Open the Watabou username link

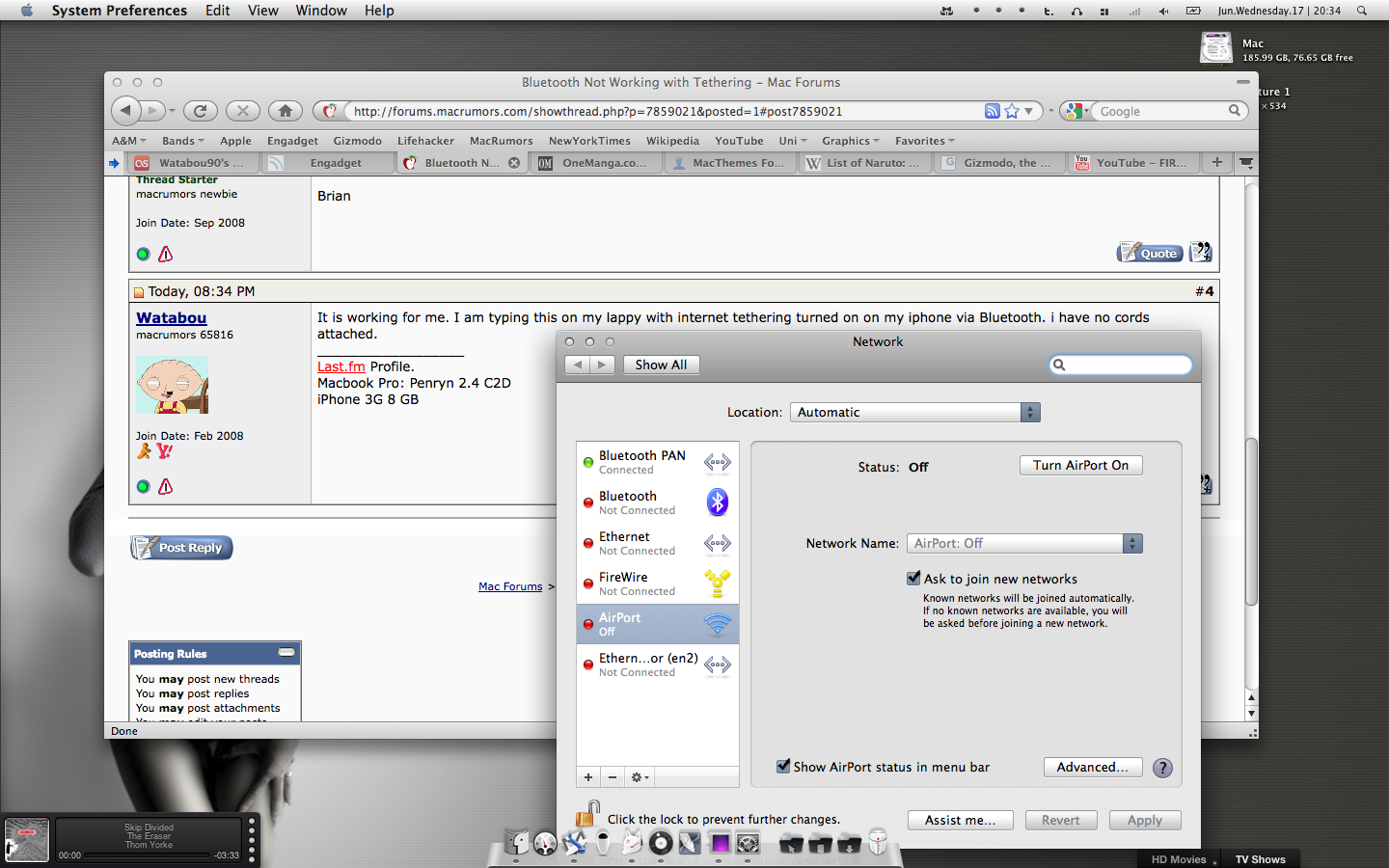[172, 317]
